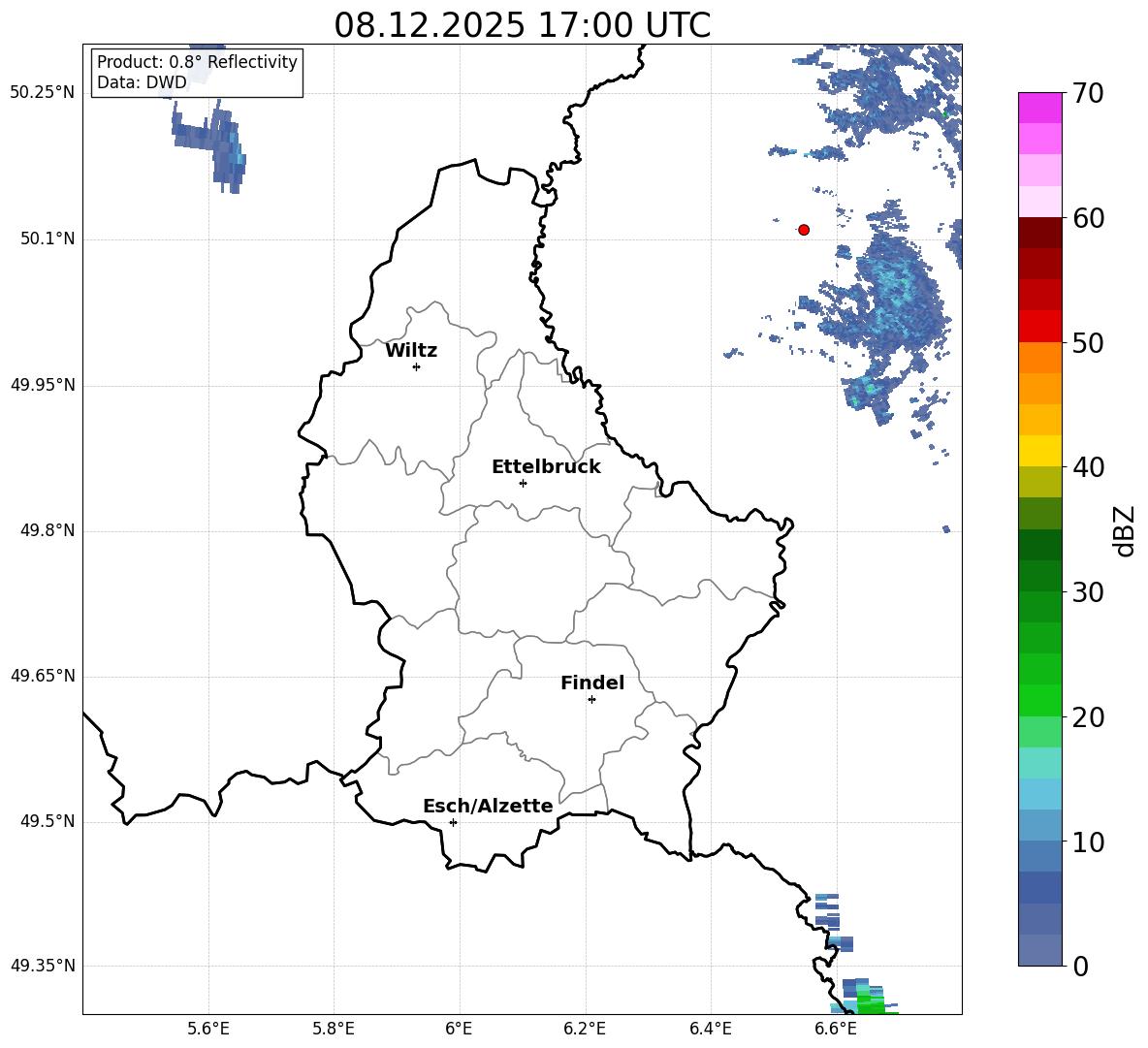The width and height of the screenshot is (1148, 1048).
Task: Click the 49.35°N latitude label
Action: 43,966
